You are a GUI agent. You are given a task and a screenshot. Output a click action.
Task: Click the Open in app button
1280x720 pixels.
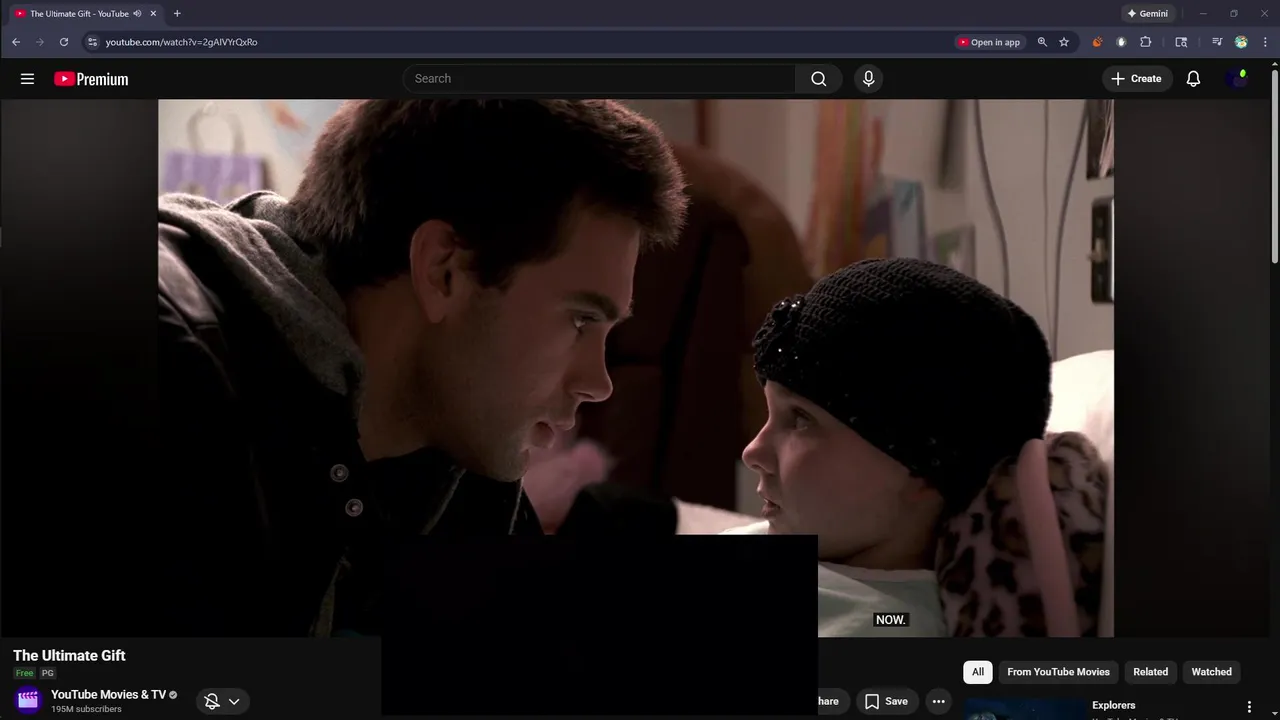click(x=989, y=42)
